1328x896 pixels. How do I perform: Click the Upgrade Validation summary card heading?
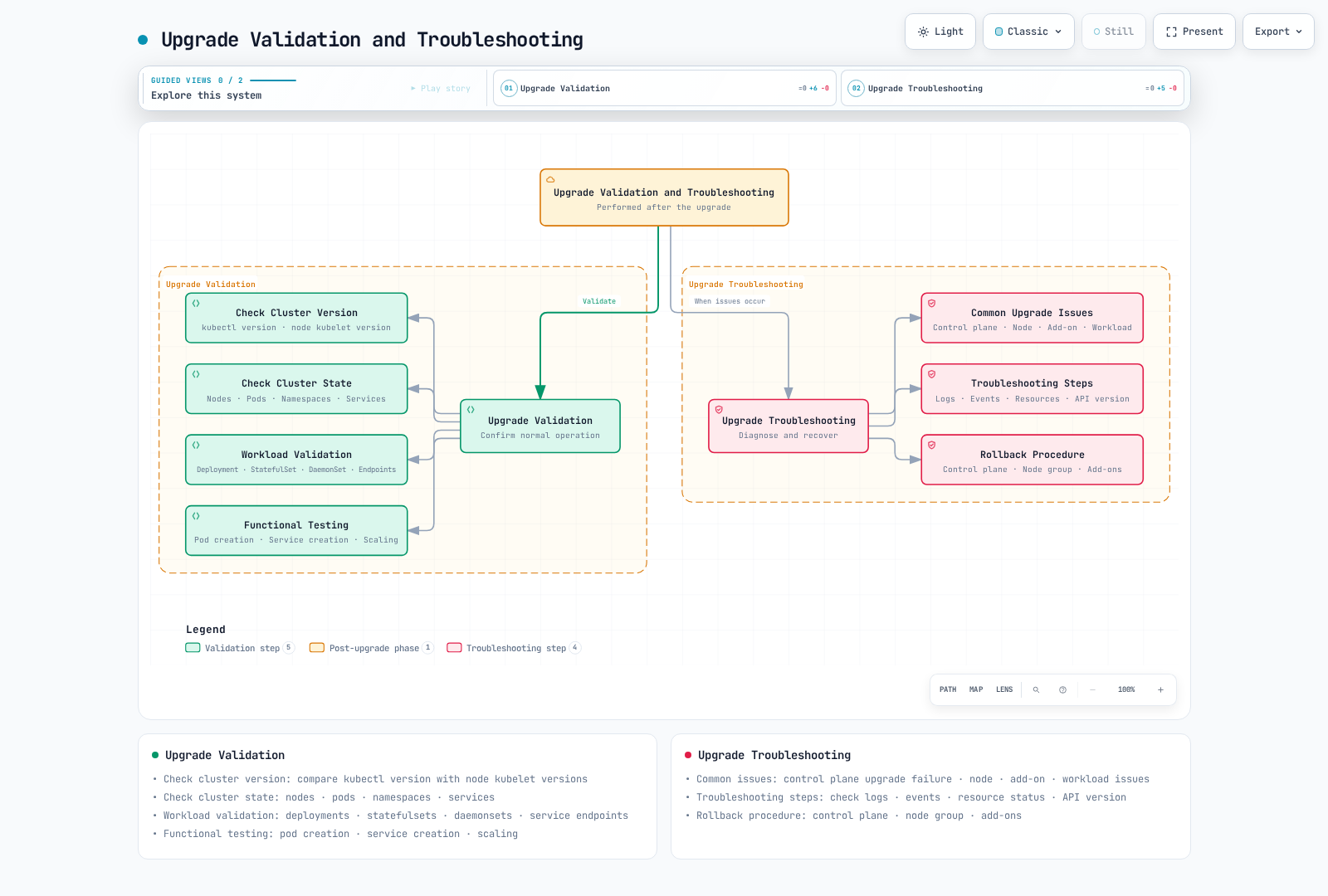[225, 755]
